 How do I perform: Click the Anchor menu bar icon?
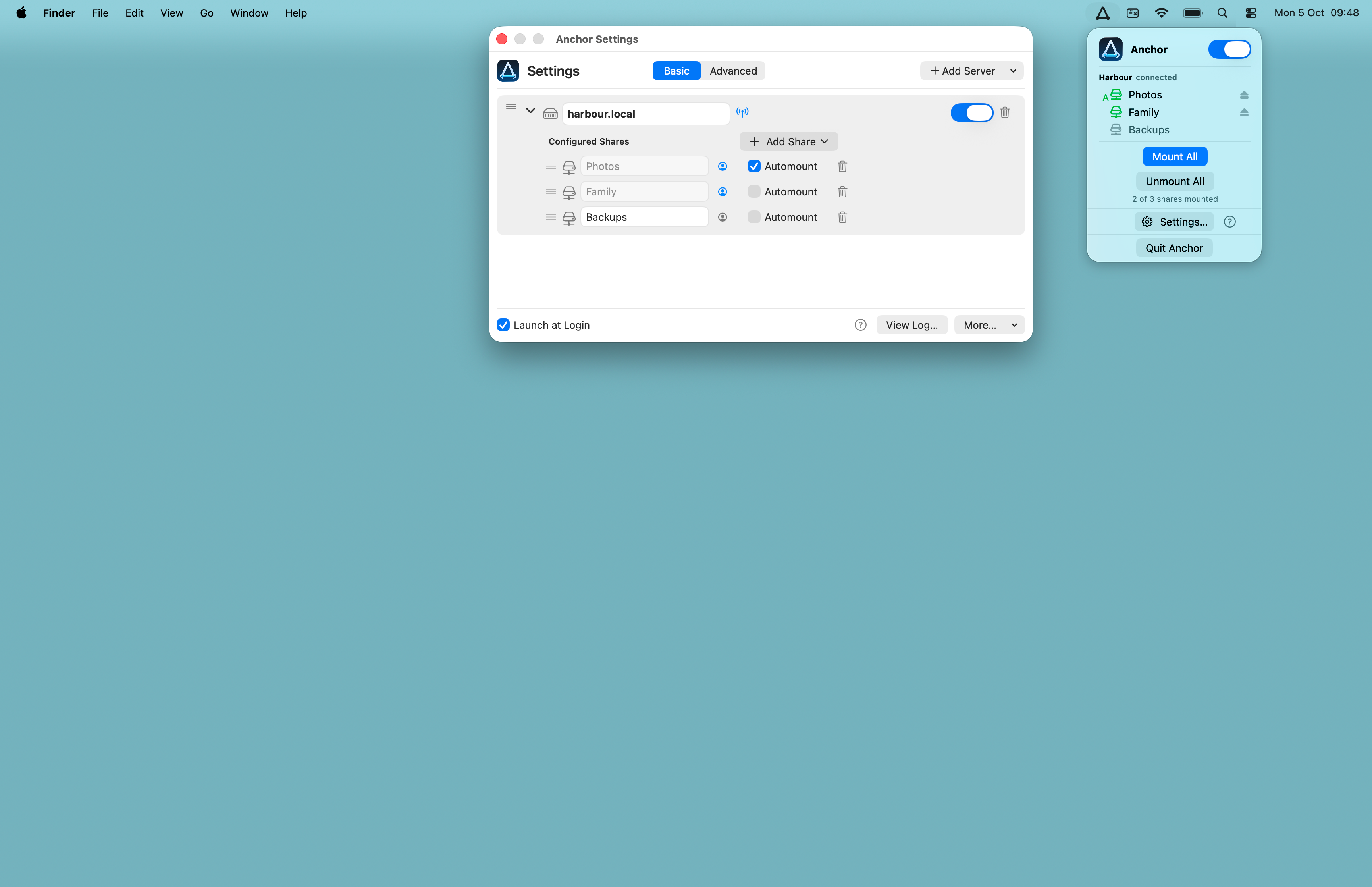(x=1102, y=13)
